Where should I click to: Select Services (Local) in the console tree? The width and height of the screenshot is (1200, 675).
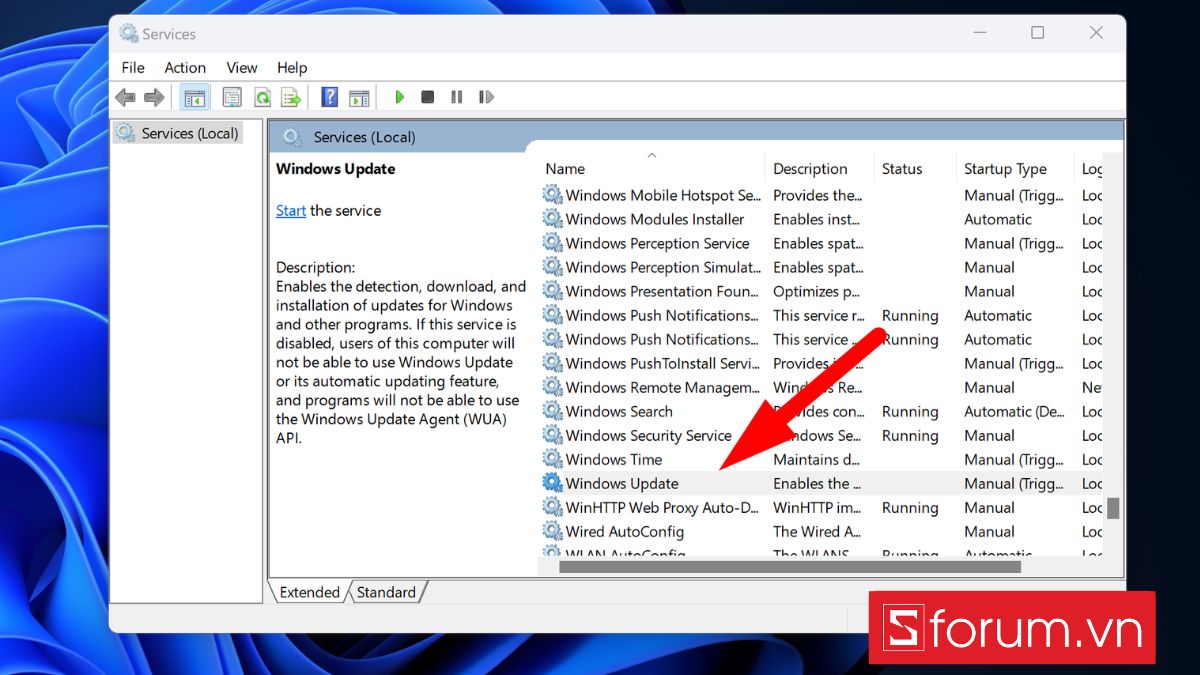click(177, 133)
